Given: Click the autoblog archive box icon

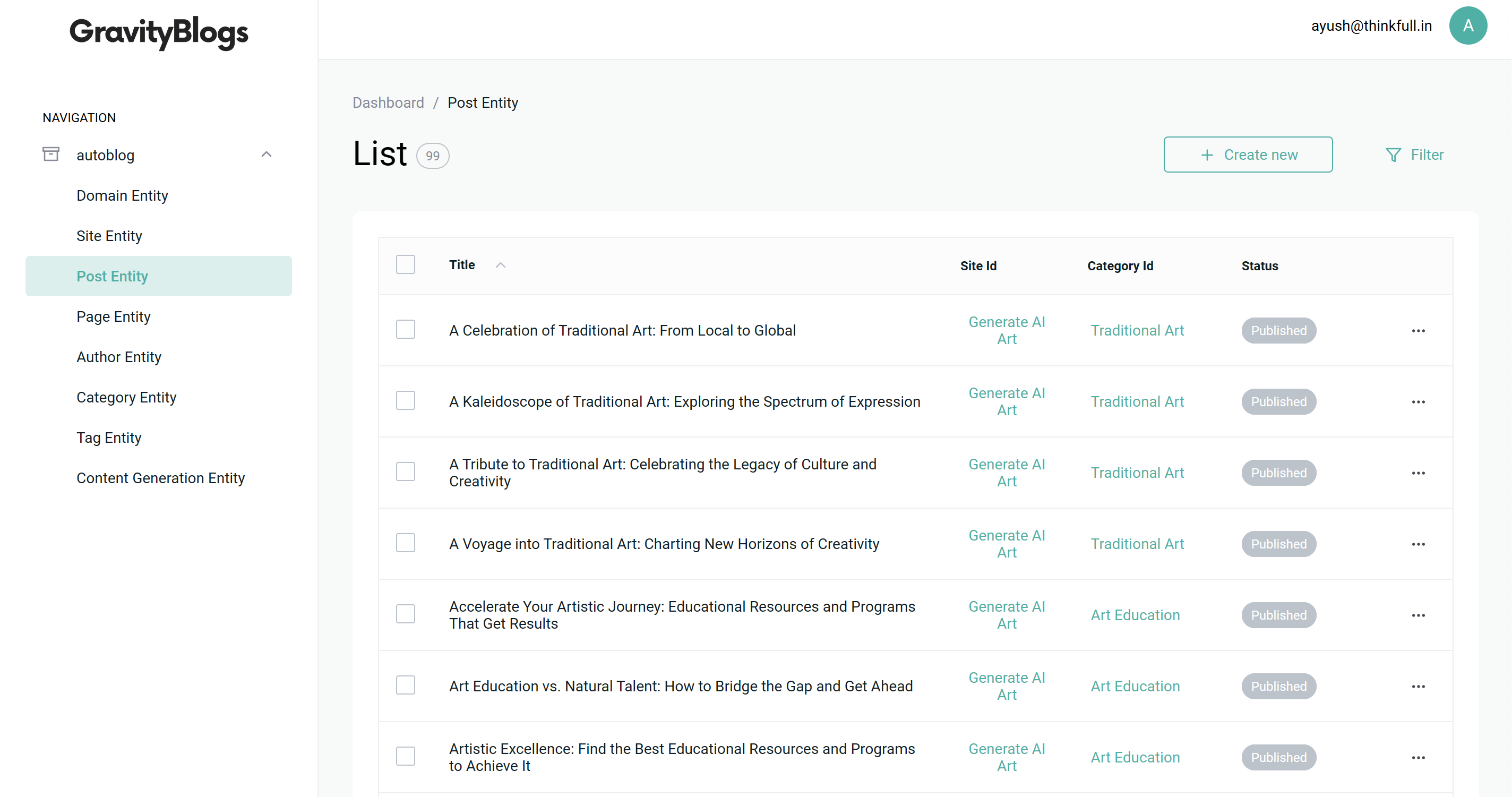Looking at the screenshot, I should 51,155.
